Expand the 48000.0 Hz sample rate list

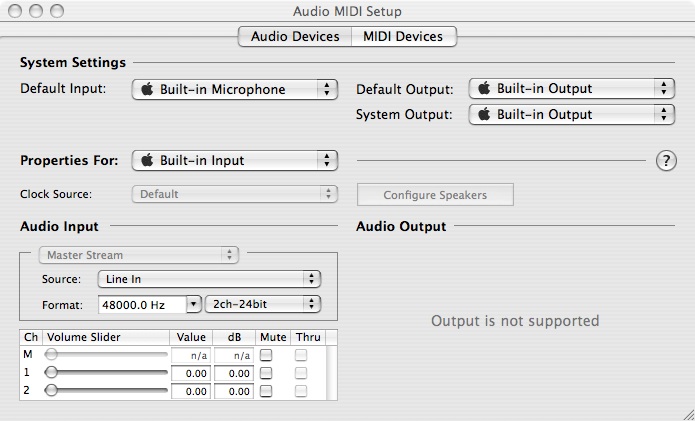pos(194,303)
